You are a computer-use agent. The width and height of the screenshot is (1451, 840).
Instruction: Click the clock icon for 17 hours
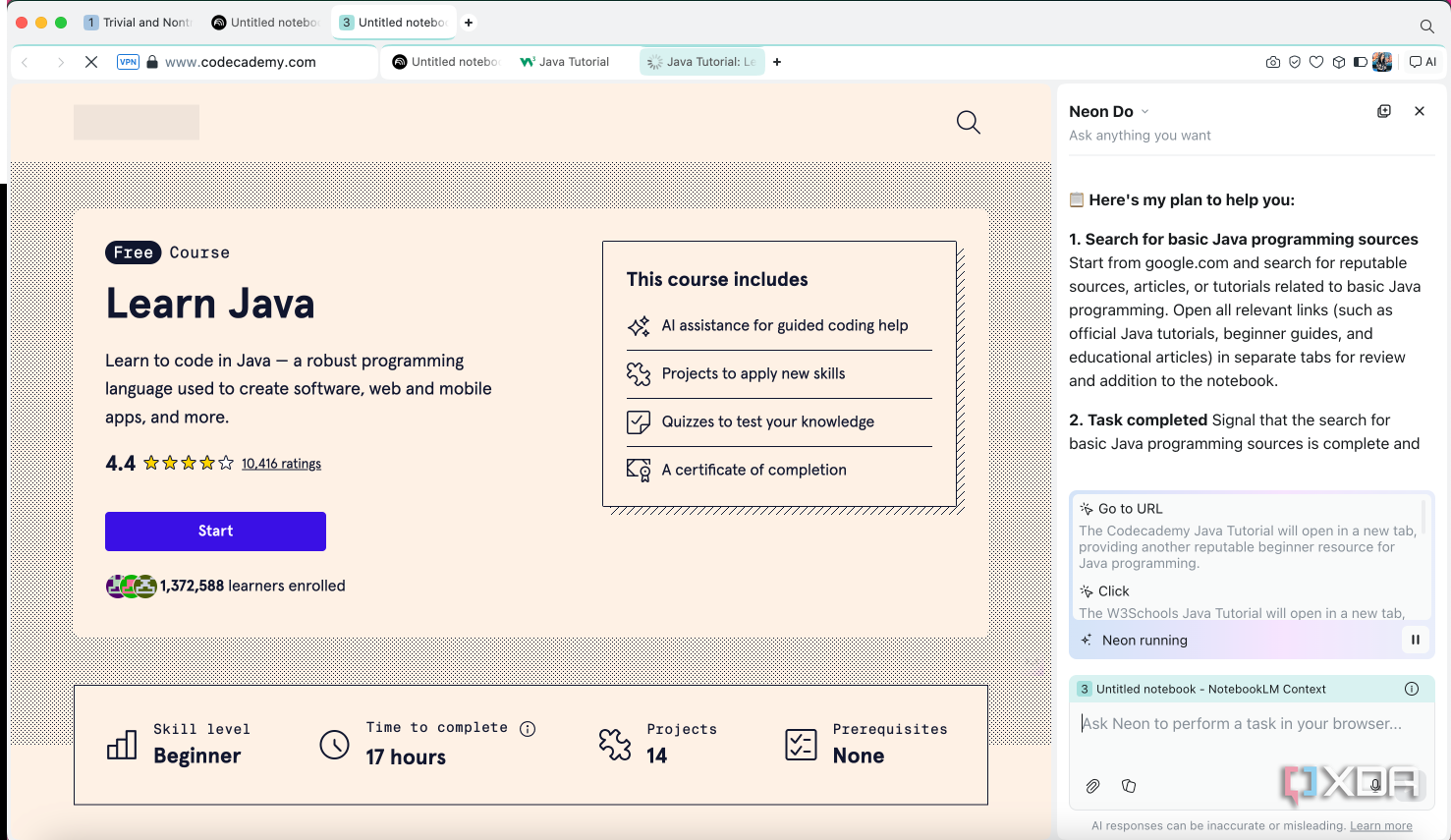tap(334, 745)
